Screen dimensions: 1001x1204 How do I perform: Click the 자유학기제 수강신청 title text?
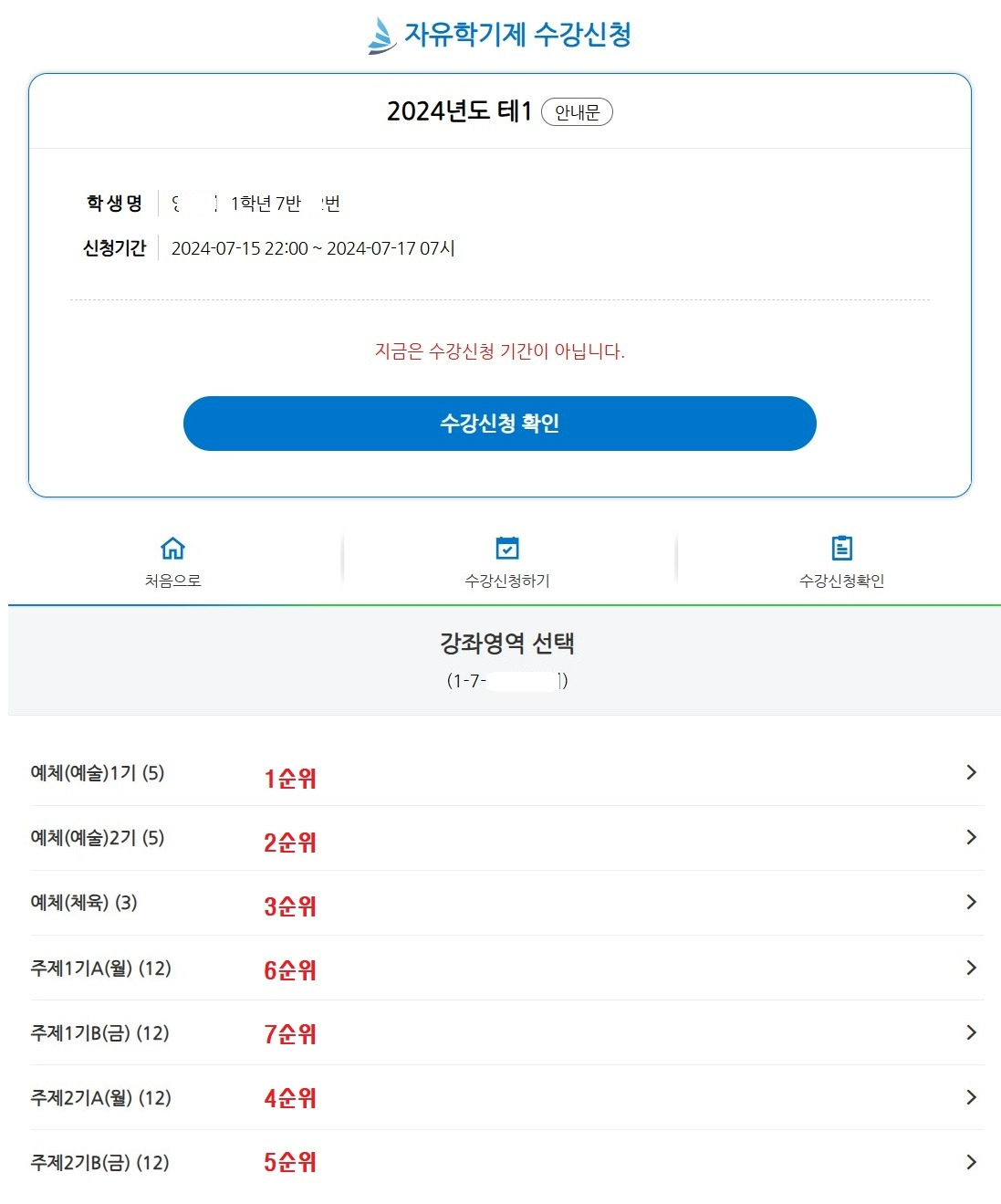coord(522,35)
